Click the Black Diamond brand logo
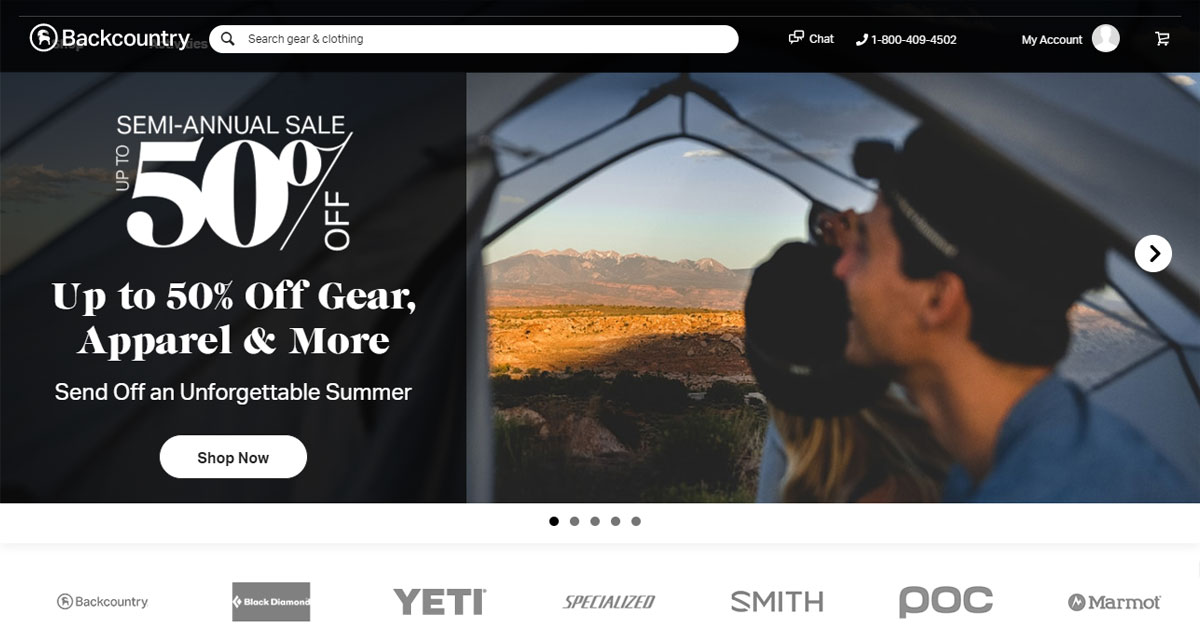Image resolution: width=1200 pixels, height=628 pixels. click(271, 602)
